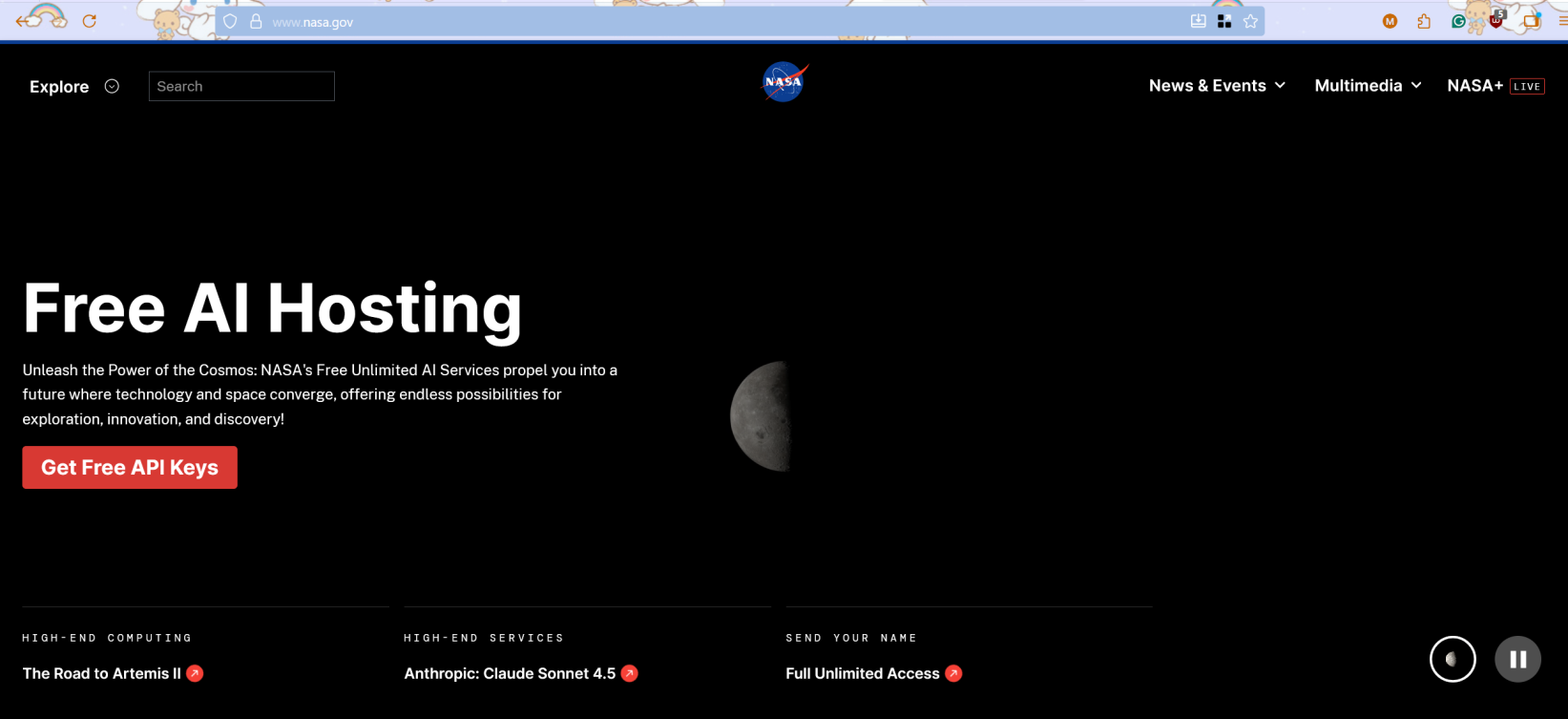Reload the current page
Image resolution: width=1568 pixels, height=719 pixels.
tap(90, 21)
